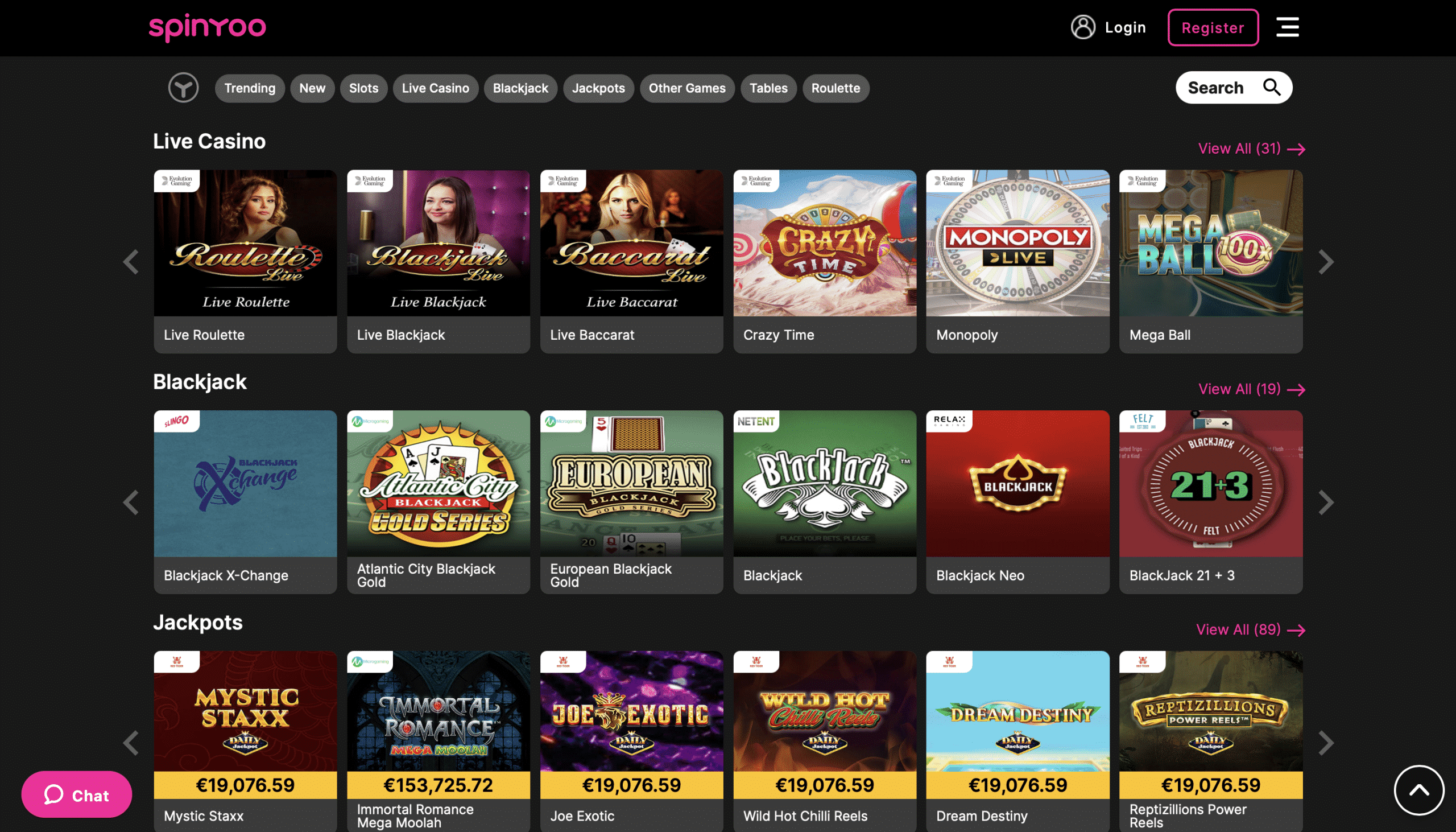This screenshot has height=832, width=1456.
Task: Click the scroll-to-top arrow button
Action: click(x=1419, y=790)
